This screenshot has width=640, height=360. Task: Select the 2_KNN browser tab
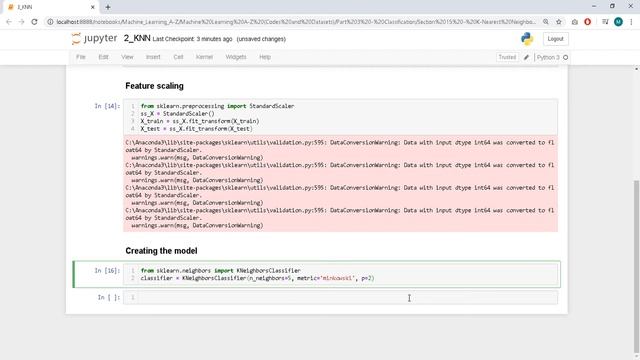pos(49,7)
